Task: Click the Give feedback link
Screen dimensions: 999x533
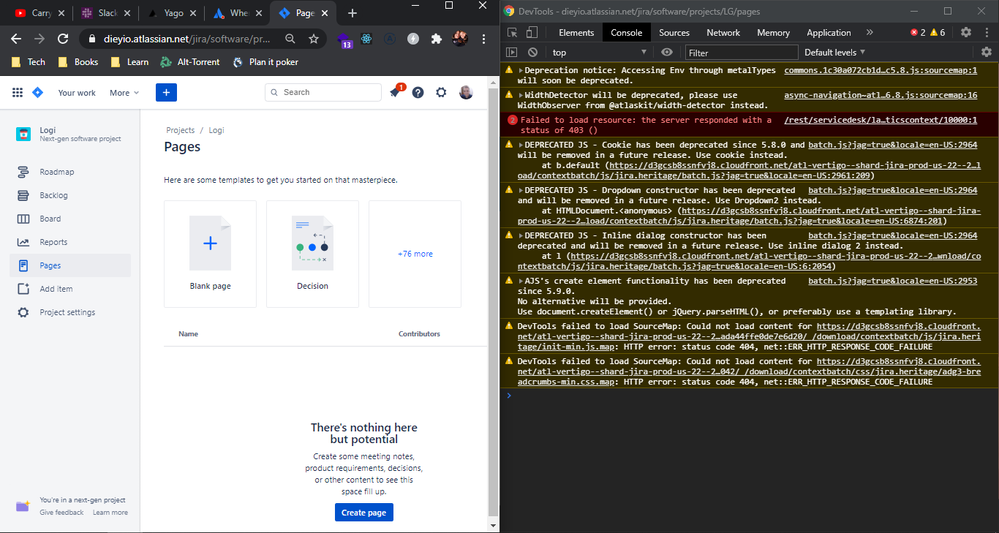Action: coord(61,513)
